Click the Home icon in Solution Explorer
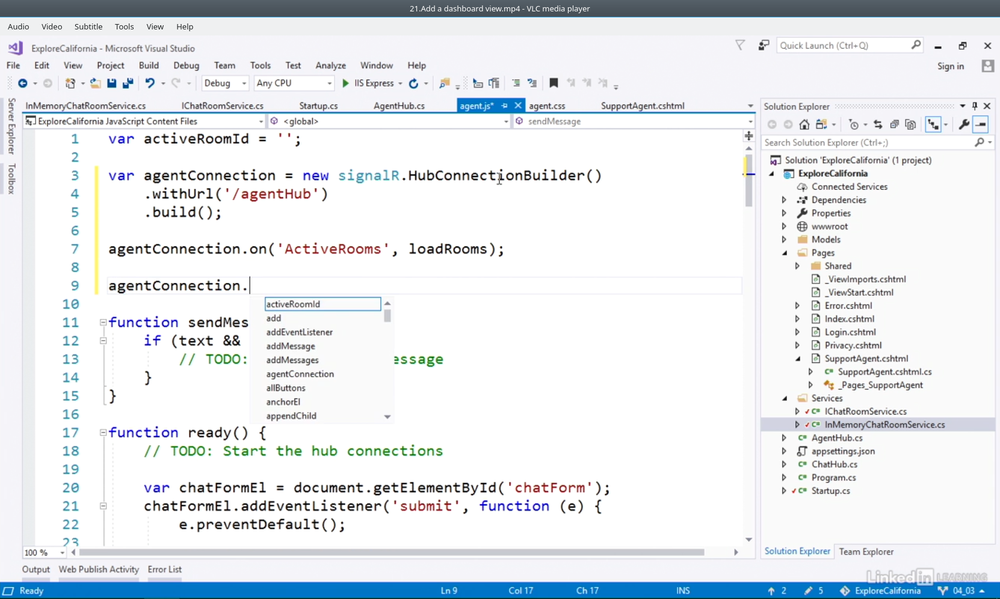The height and width of the screenshot is (599, 1000). coord(804,124)
